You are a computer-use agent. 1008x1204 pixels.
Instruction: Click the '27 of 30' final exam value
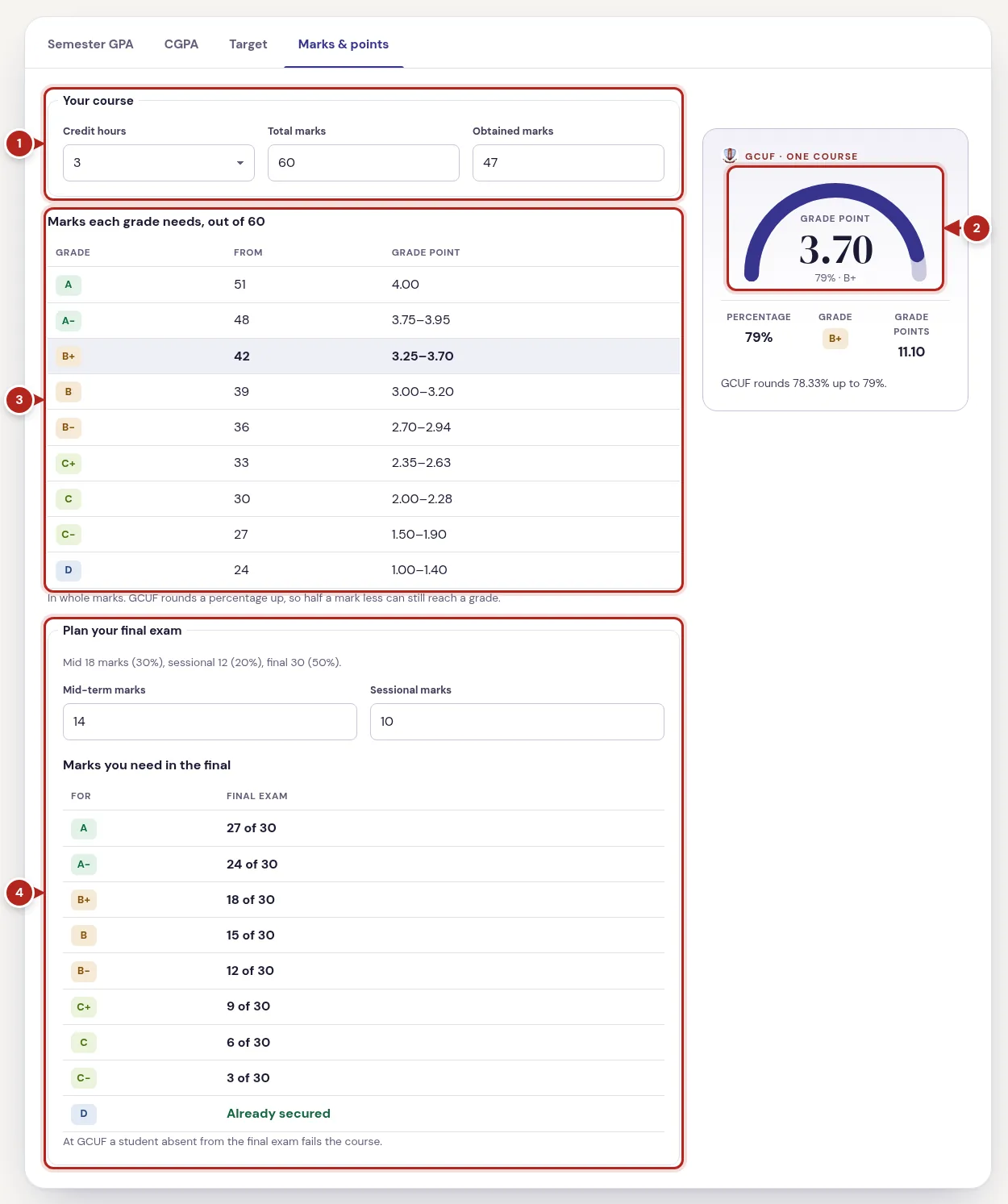[x=252, y=828]
